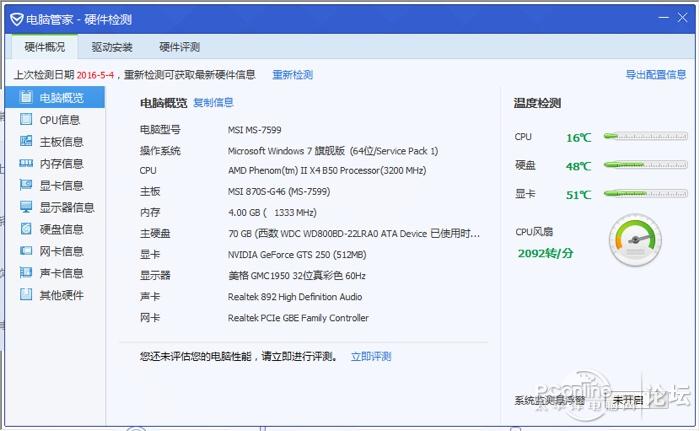Select the 硬盘信息 label in sidebar
Screen dimensions: 700x431
[62, 229]
